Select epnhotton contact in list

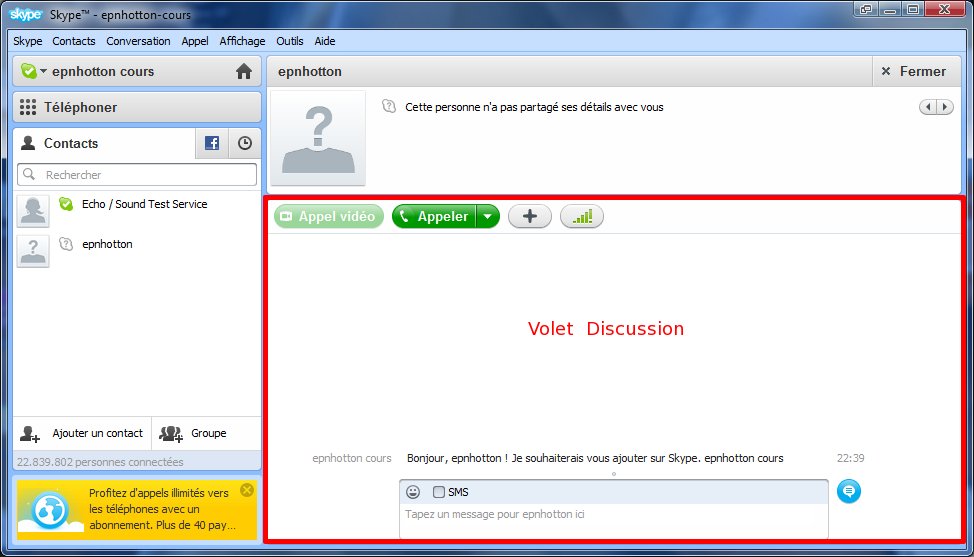tap(137, 250)
